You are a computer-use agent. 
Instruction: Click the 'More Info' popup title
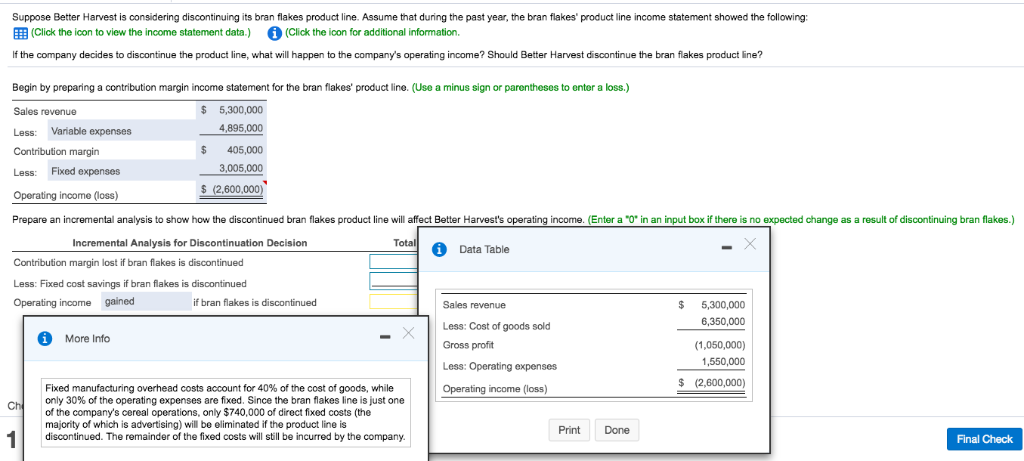tap(88, 338)
